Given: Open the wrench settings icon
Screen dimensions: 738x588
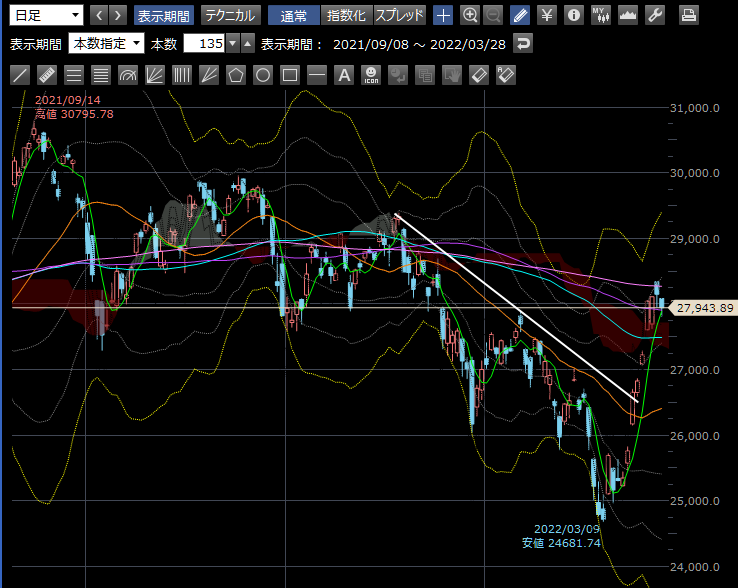Looking at the screenshot, I should [x=655, y=15].
